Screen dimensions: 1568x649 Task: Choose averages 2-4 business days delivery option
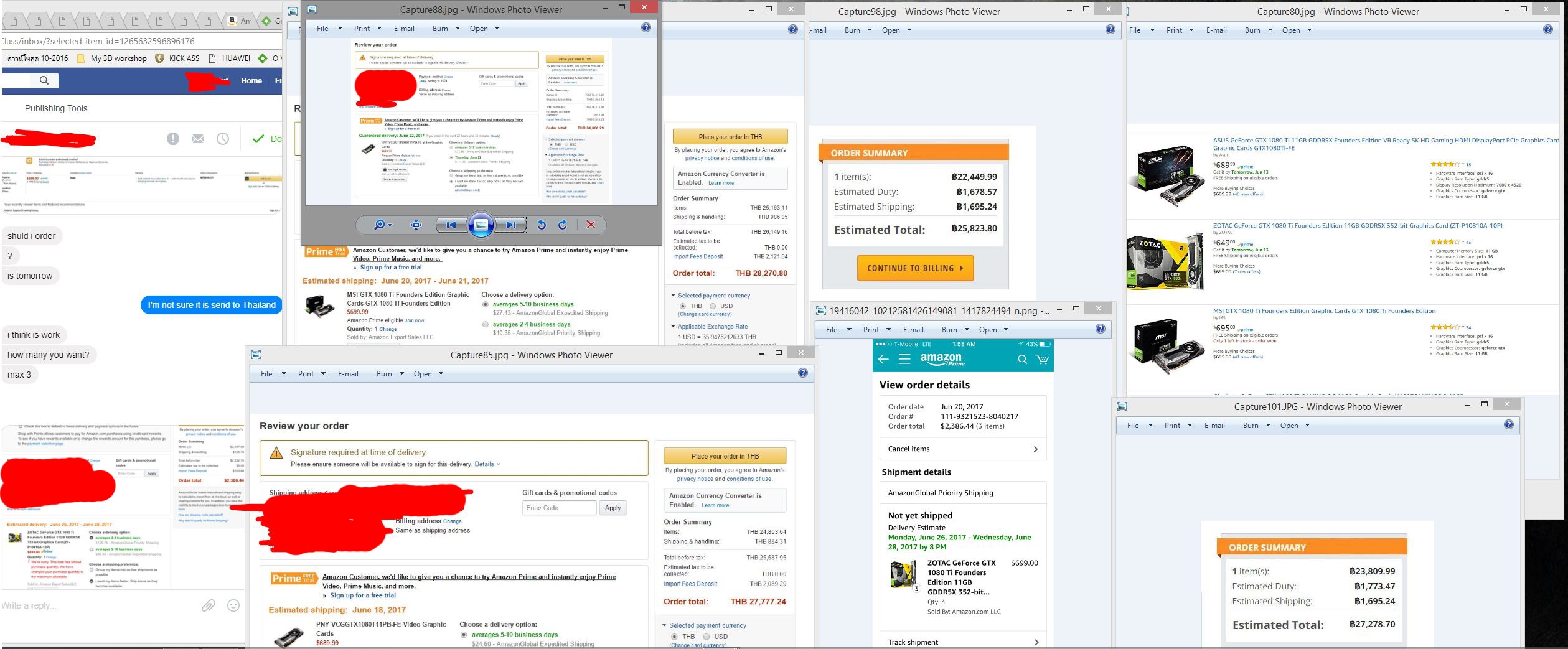point(486,324)
